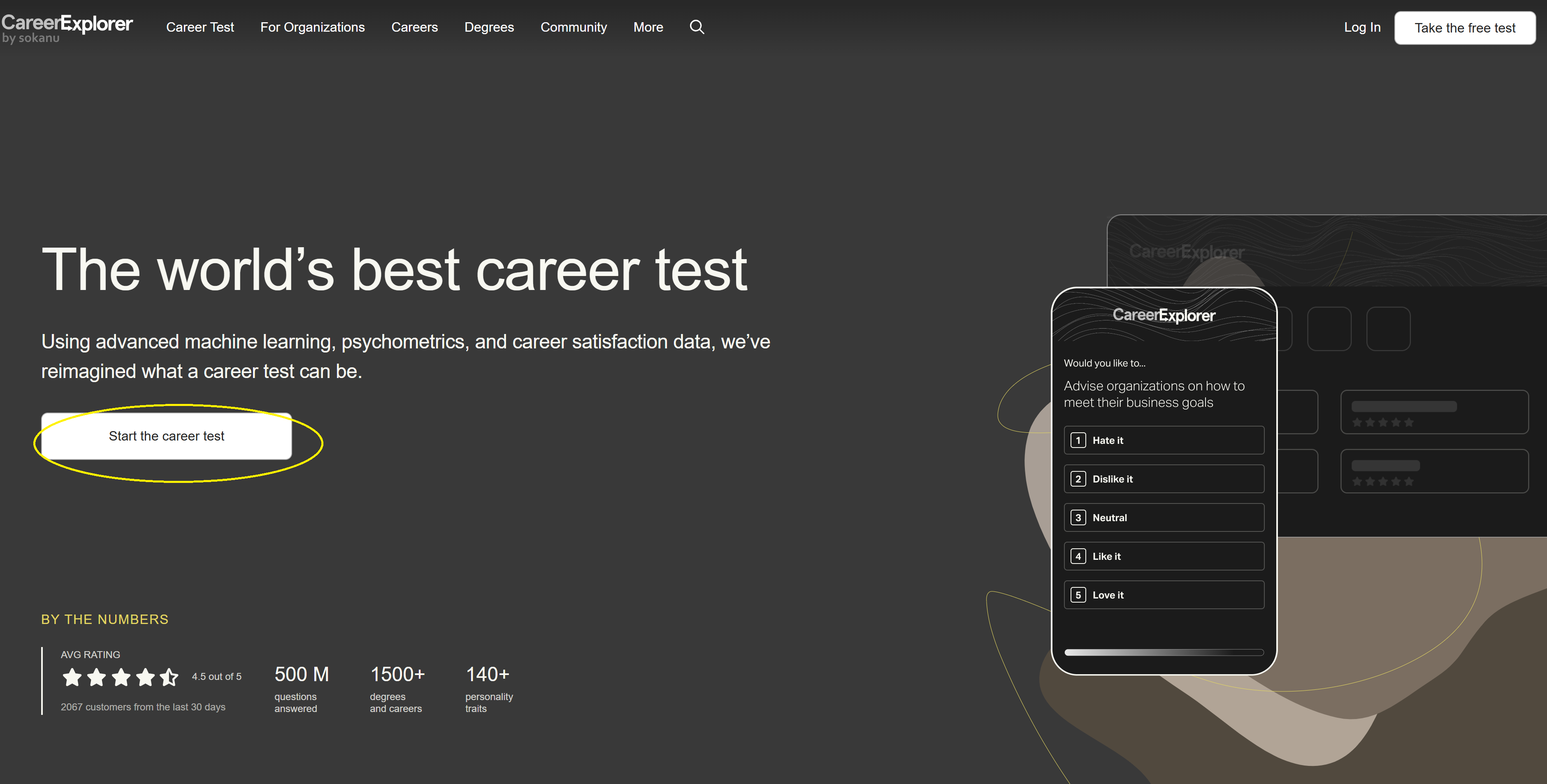
Task: Click the Log In link
Action: tap(1362, 27)
